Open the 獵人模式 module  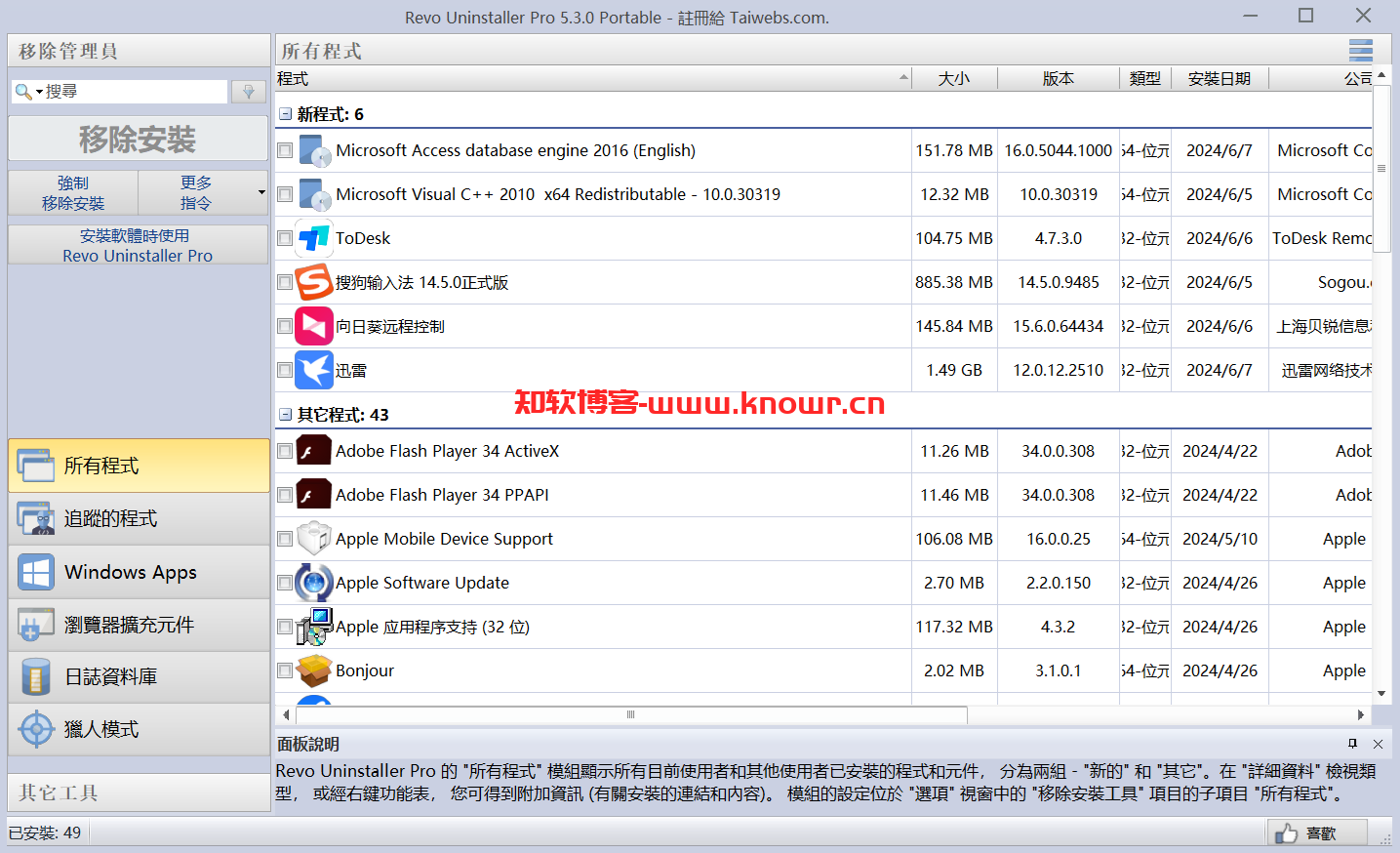pyautogui.click(x=139, y=729)
